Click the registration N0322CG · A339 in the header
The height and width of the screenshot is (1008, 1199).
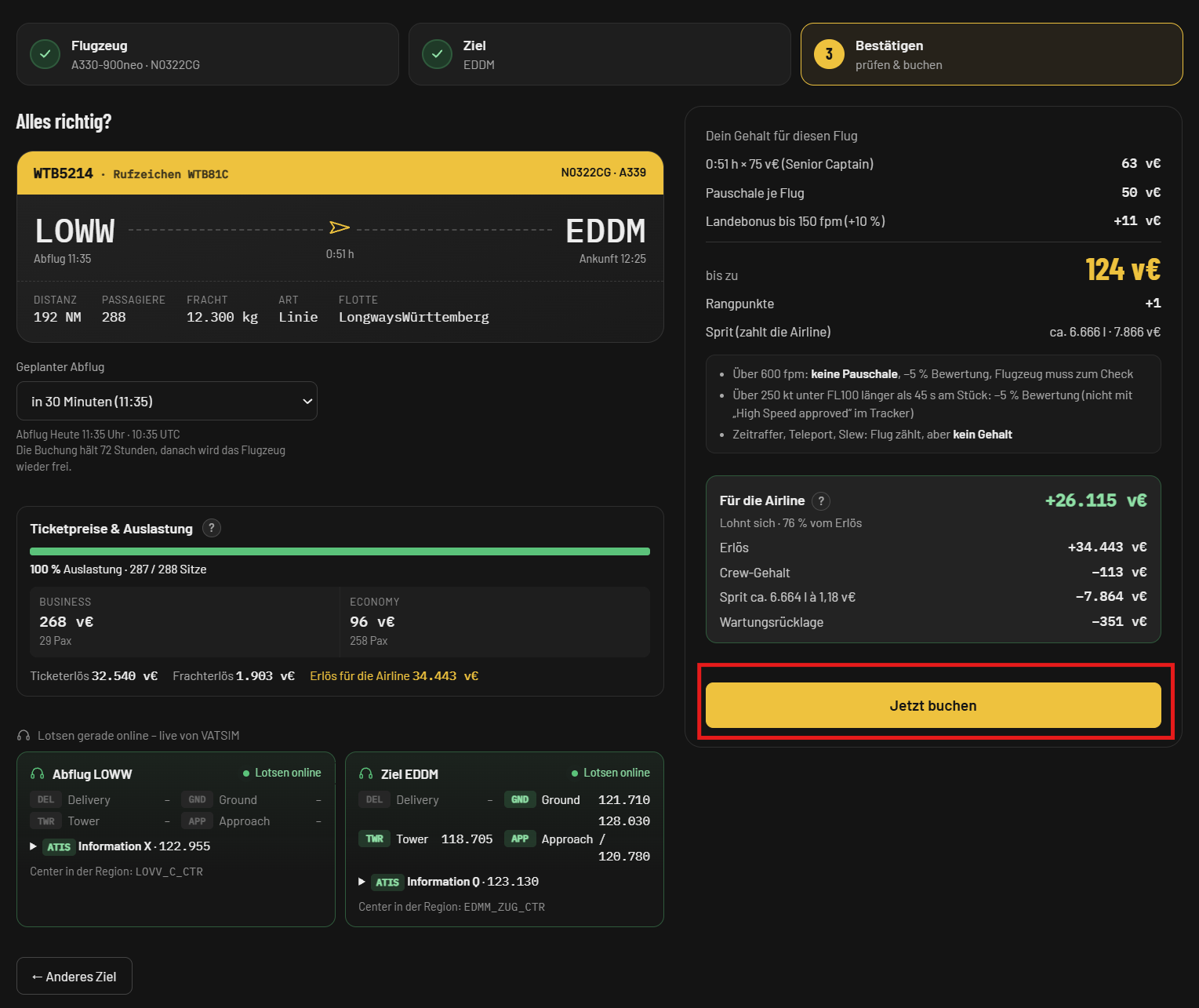tap(604, 173)
